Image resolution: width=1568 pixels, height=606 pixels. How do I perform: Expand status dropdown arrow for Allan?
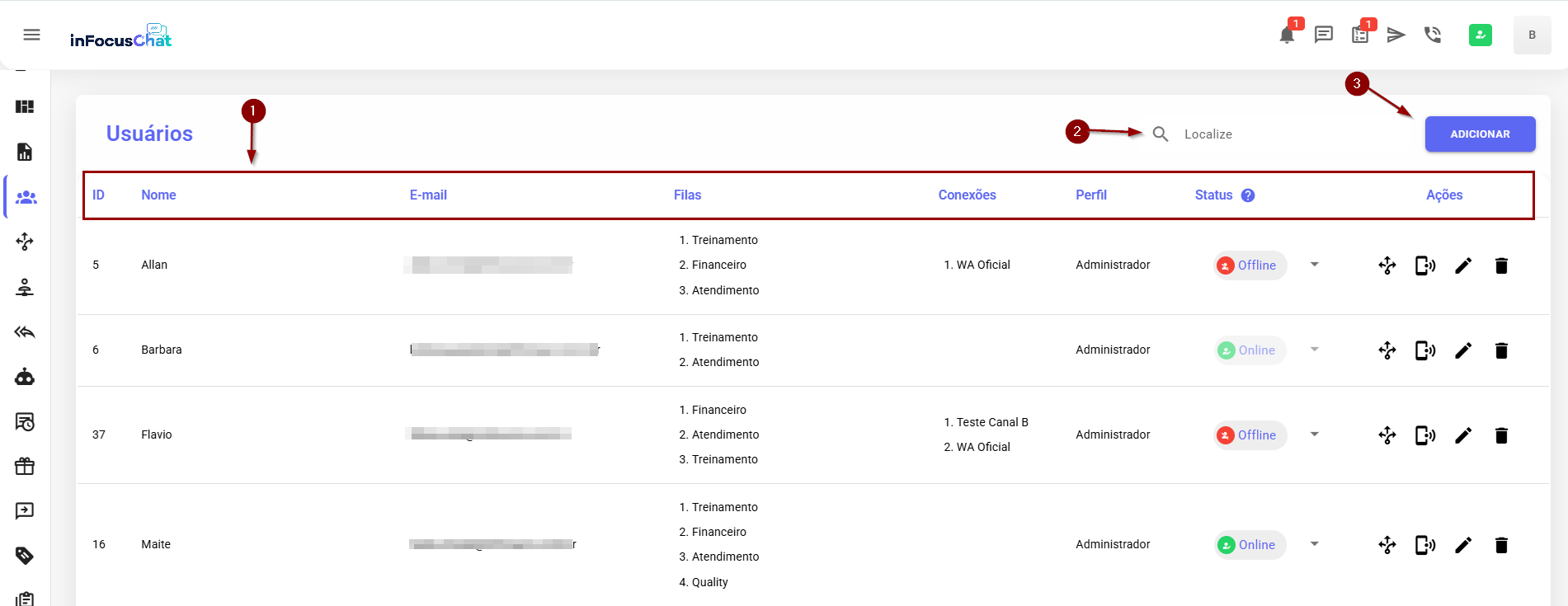(x=1315, y=265)
